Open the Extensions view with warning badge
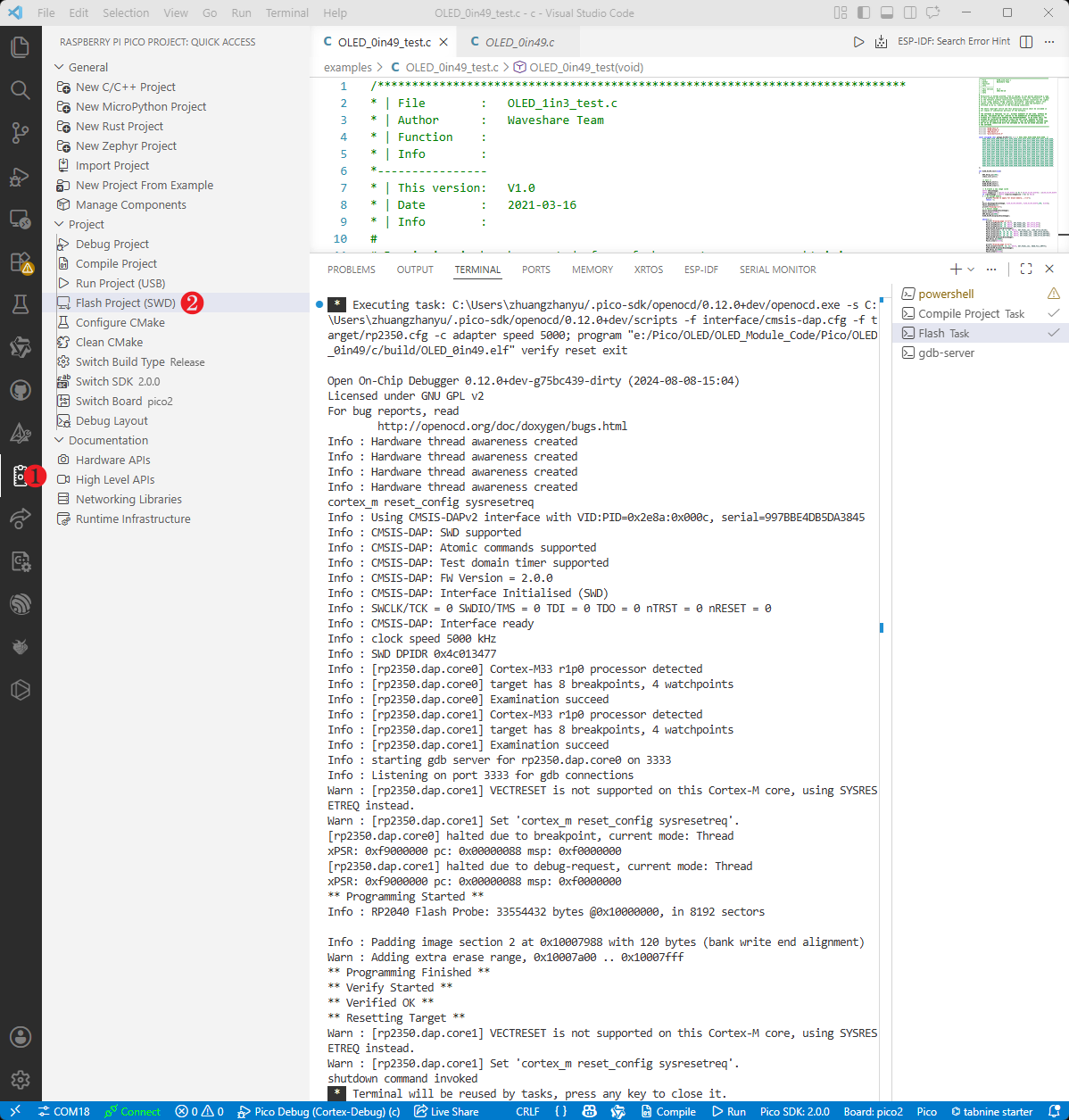Screen dimensions: 1069x1120 click(21, 261)
